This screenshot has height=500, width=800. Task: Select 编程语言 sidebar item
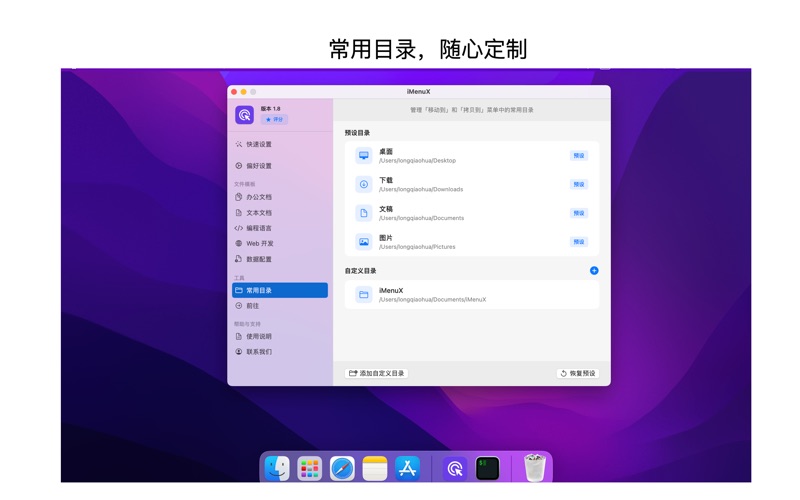click(280, 228)
